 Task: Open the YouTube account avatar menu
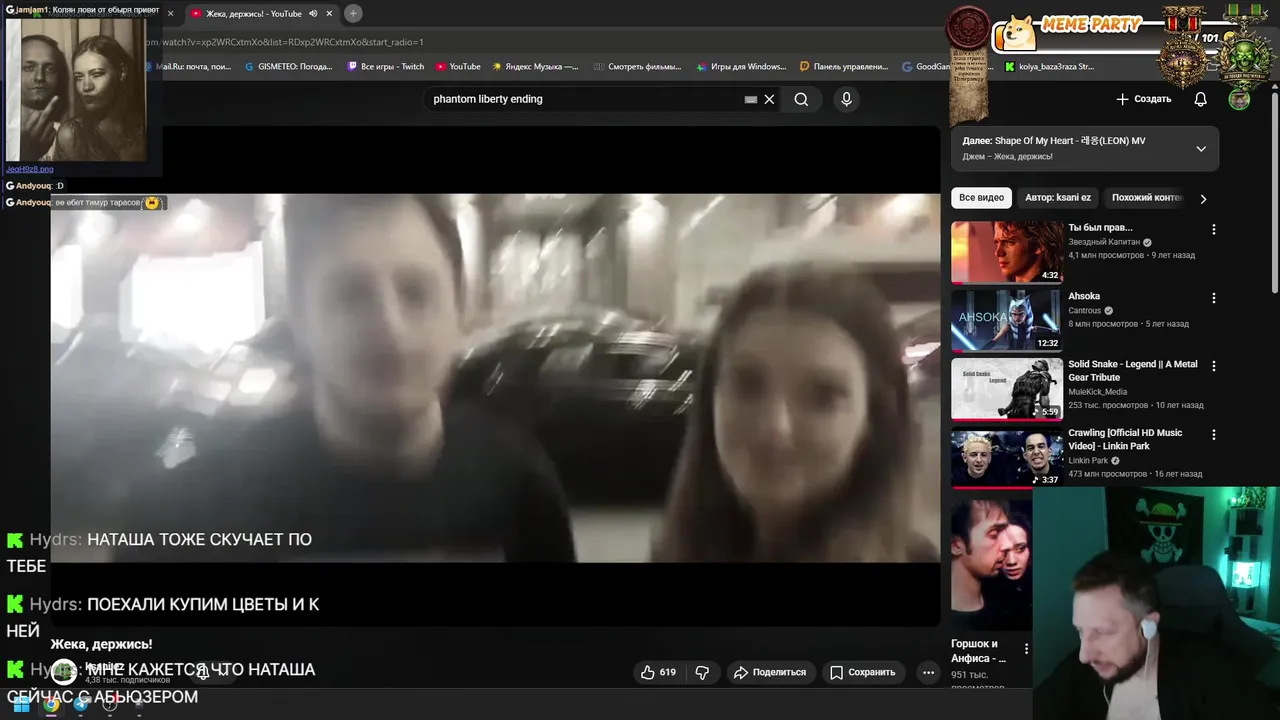(x=1239, y=99)
